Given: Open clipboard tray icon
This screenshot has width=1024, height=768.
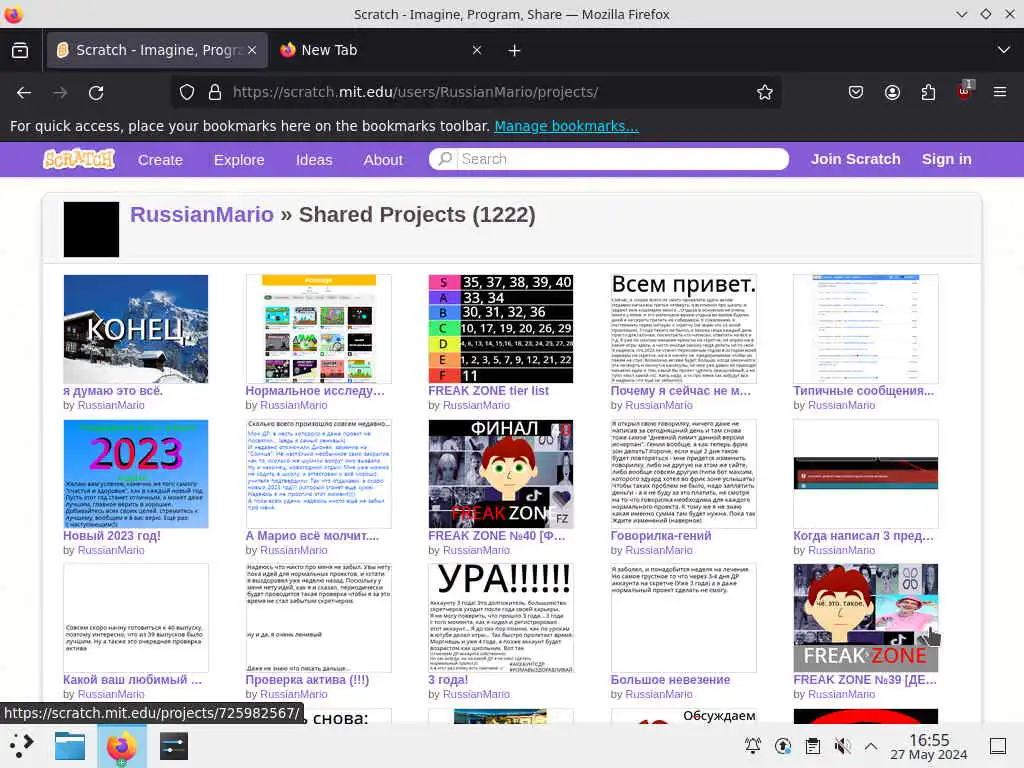Looking at the screenshot, I should coord(812,745).
